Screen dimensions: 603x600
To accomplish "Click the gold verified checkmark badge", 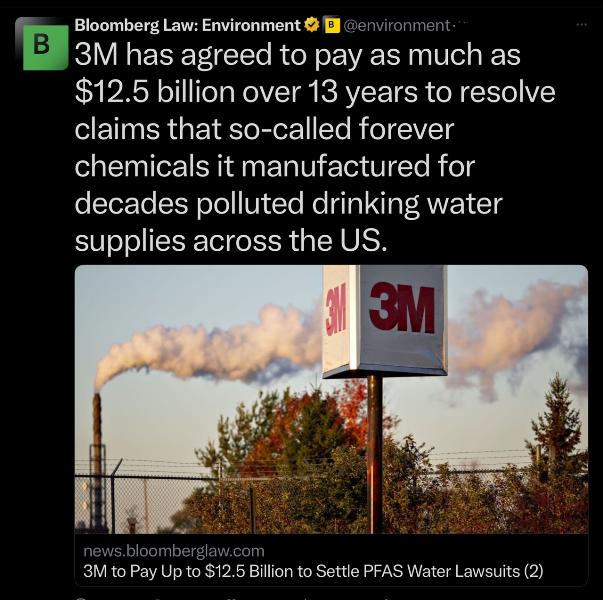I will coord(312,25).
